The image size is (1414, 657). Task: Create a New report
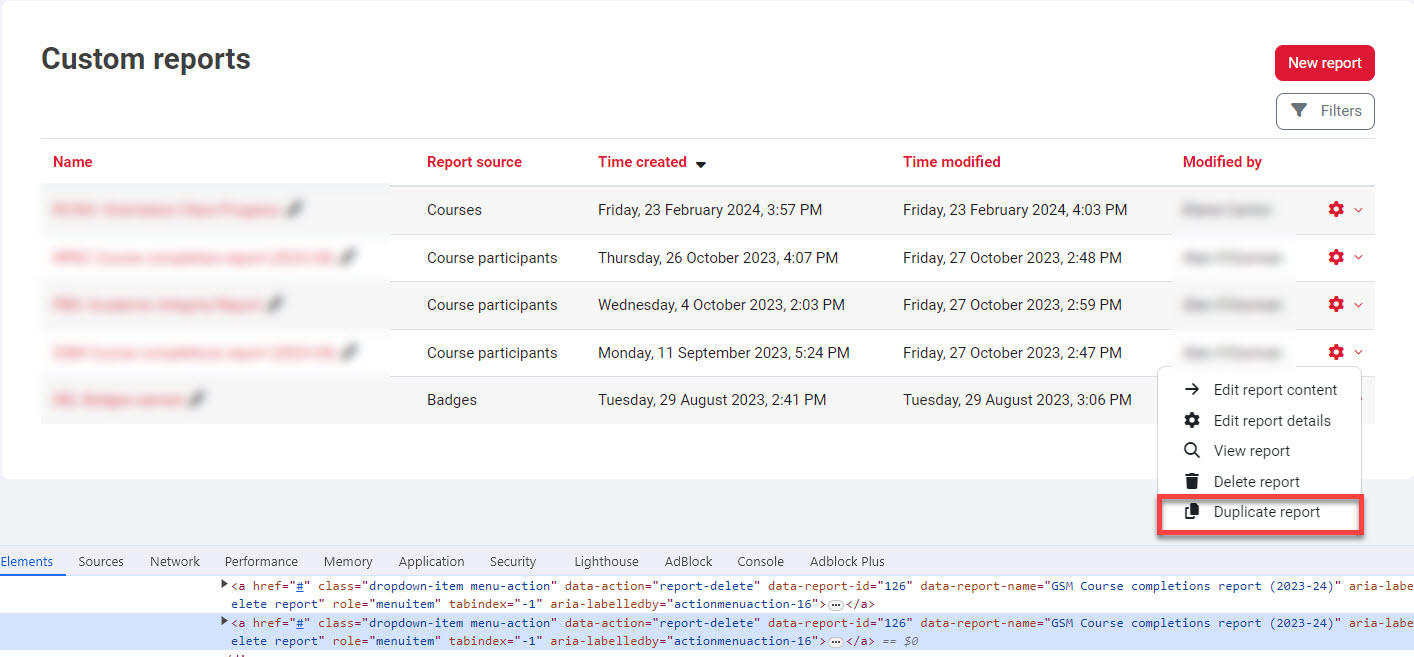click(1324, 63)
